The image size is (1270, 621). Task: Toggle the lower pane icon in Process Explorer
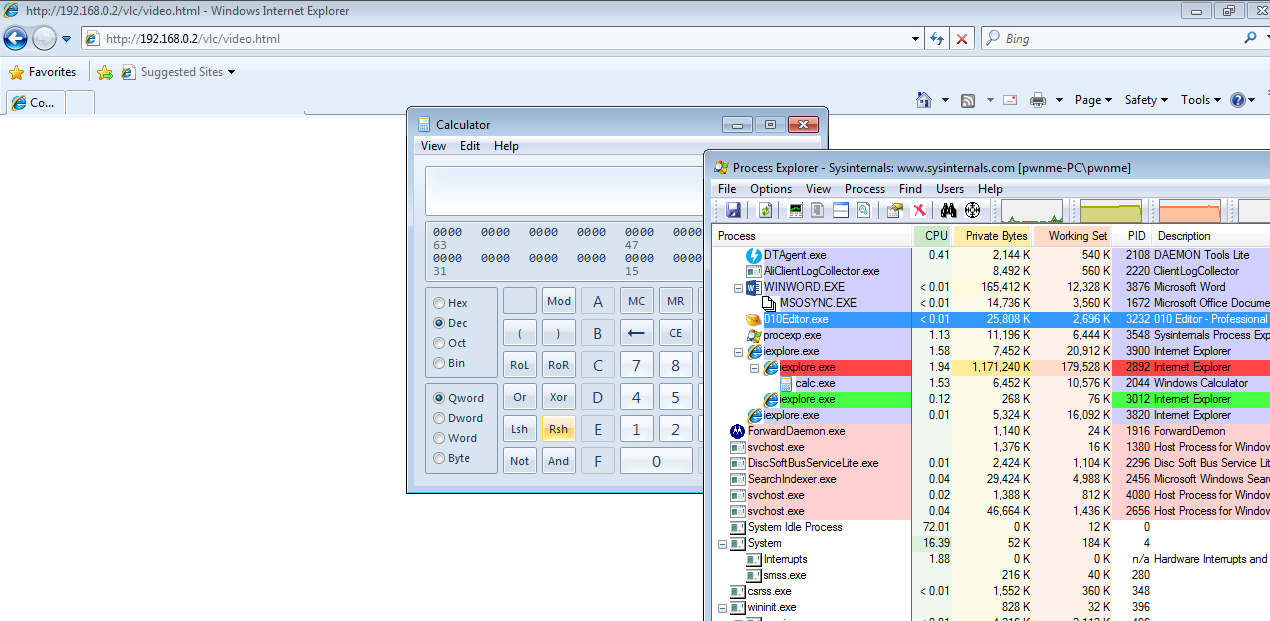841,210
